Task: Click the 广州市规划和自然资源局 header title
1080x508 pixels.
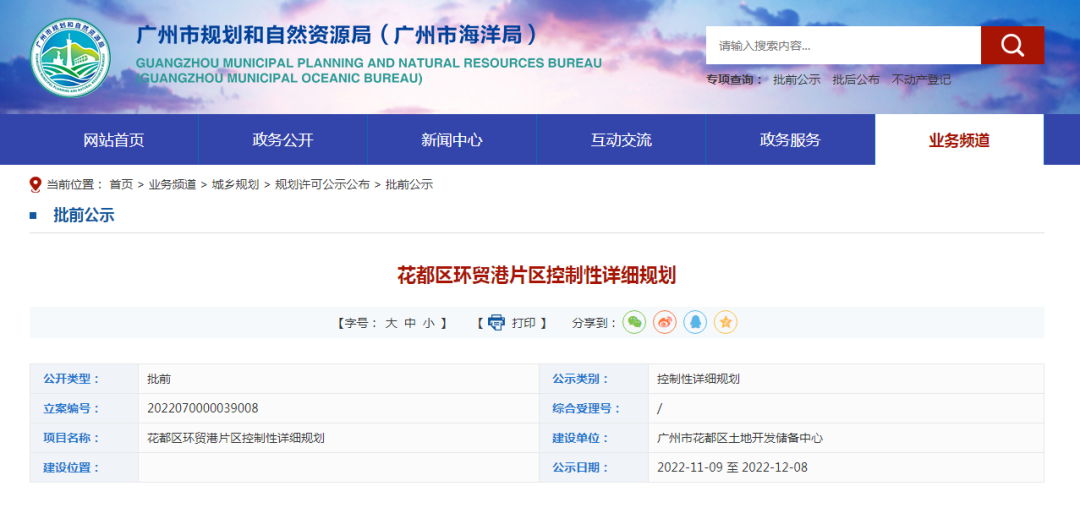Action: [x=337, y=35]
